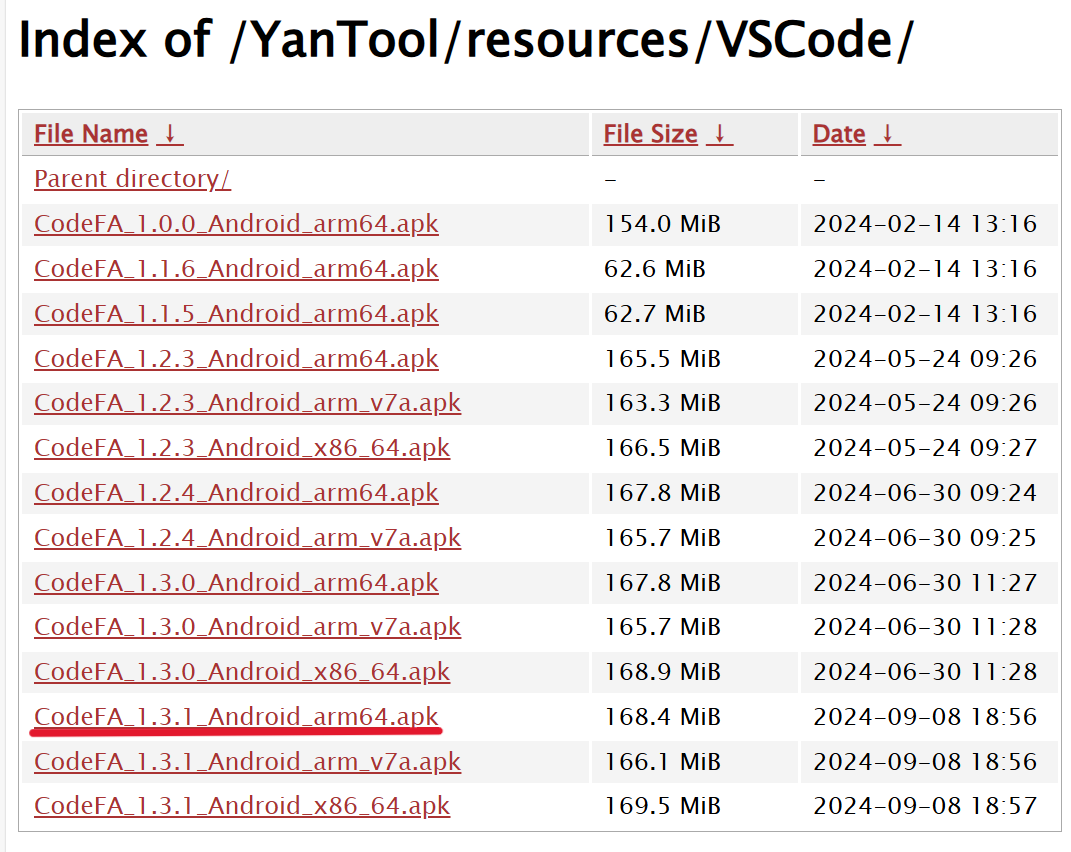Sort listing by Date header

pos(838,134)
